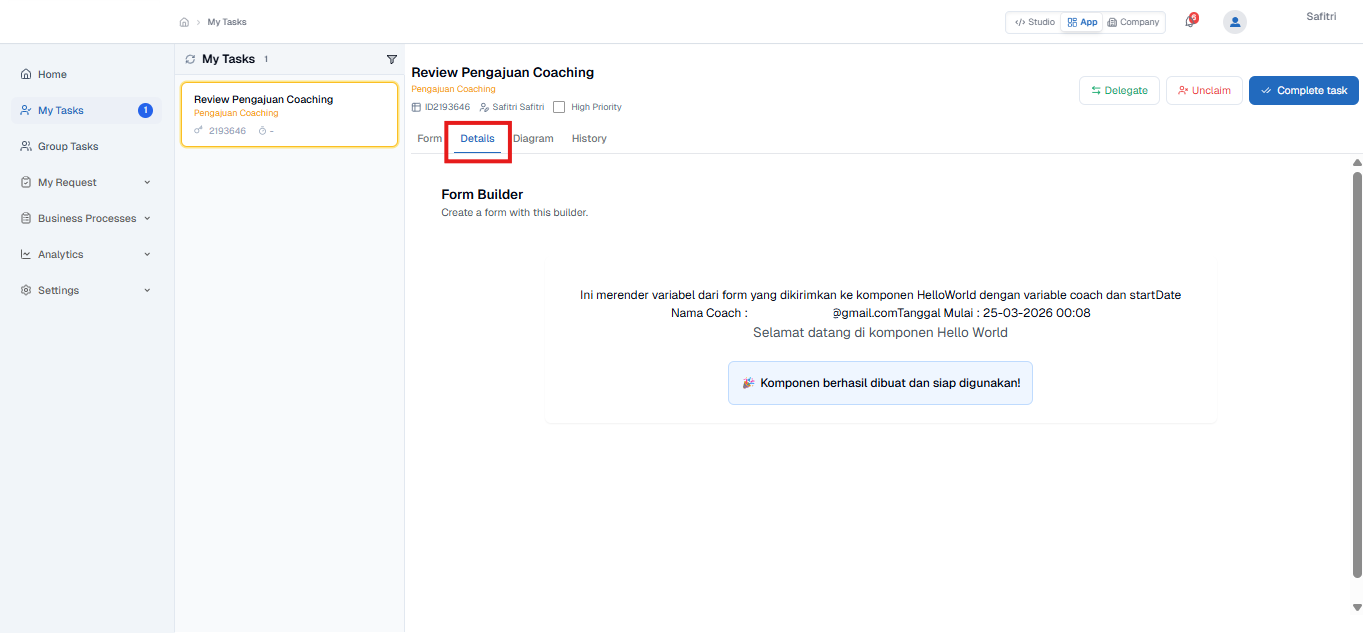Open the task list filter funnel icon
Screen dimensions: 1363x633
coord(392,59)
